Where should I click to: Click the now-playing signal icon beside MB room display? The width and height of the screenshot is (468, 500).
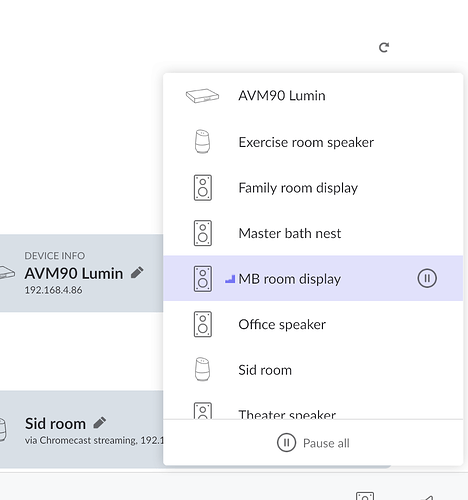pyautogui.click(x=230, y=279)
